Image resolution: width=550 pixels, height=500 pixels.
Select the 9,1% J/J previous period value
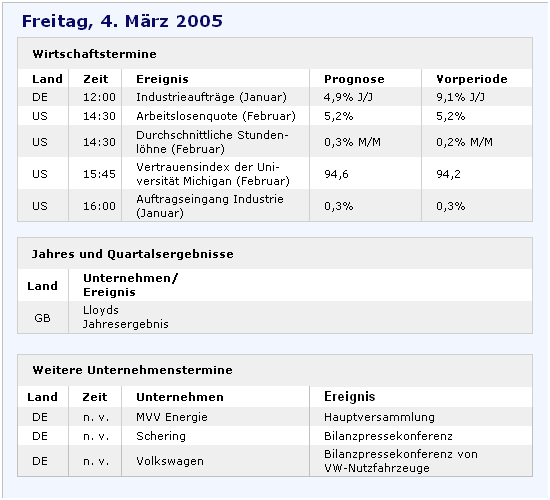coord(460,97)
